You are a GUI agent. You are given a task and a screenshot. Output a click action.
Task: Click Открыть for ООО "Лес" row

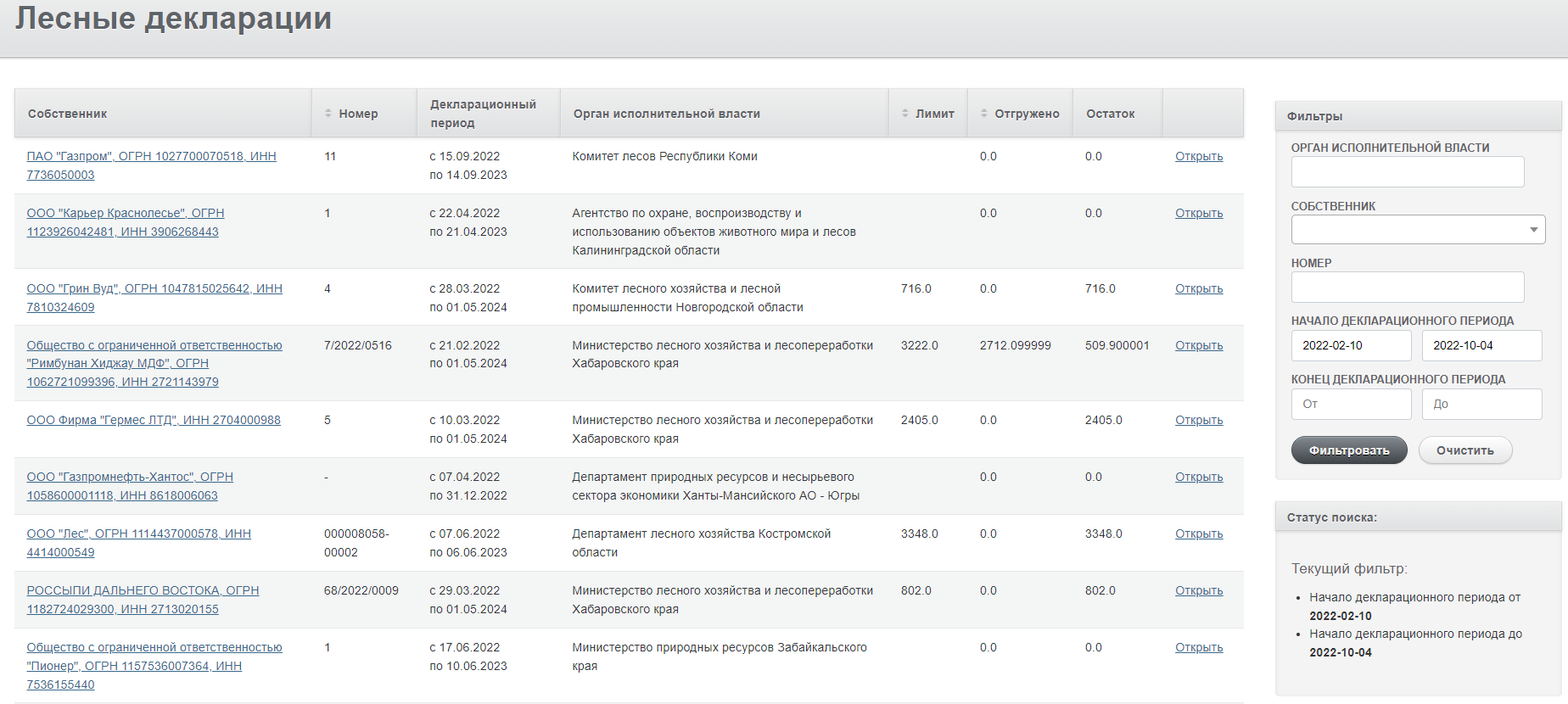(x=1199, y=534)
